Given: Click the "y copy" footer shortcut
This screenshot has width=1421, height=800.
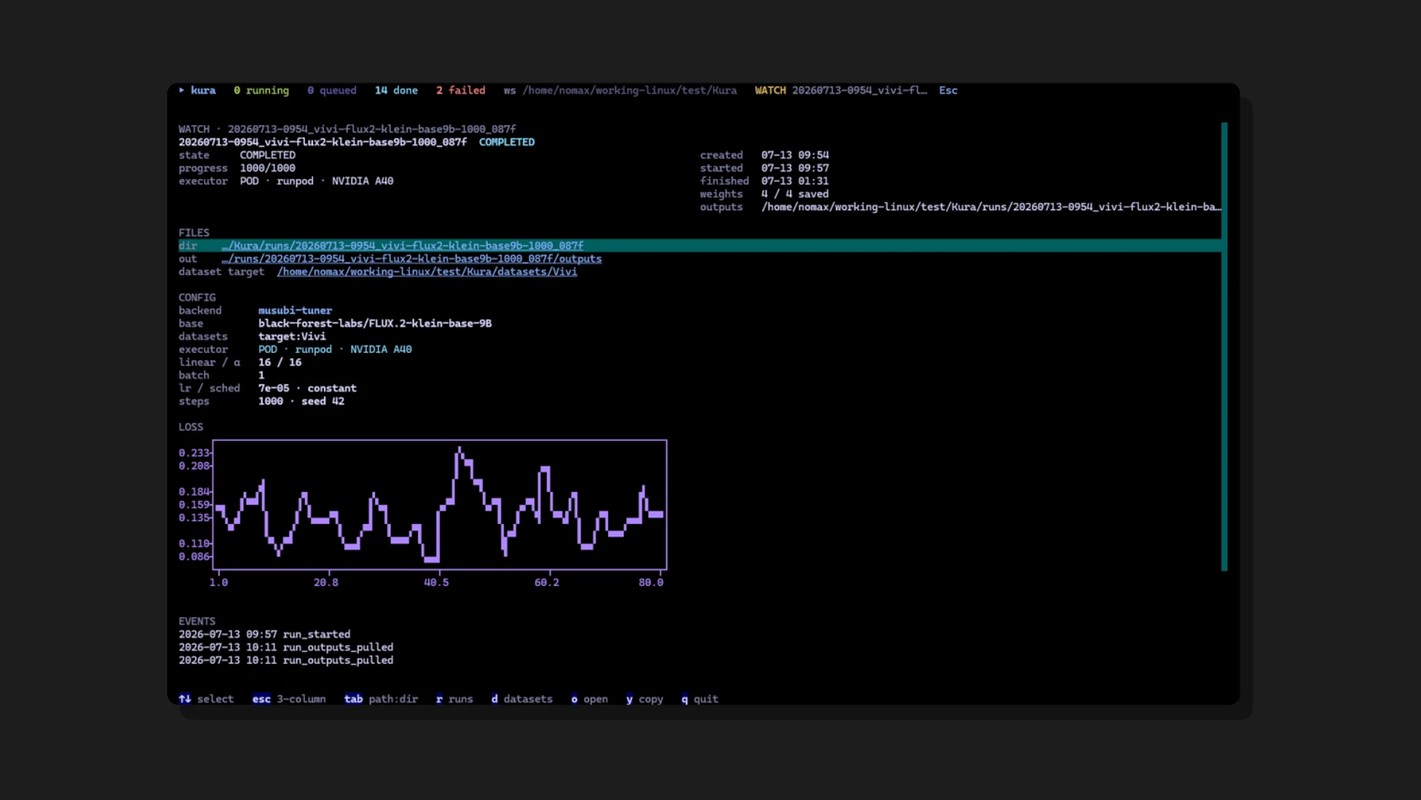Looking at the screenshot, I should [645, 699].
